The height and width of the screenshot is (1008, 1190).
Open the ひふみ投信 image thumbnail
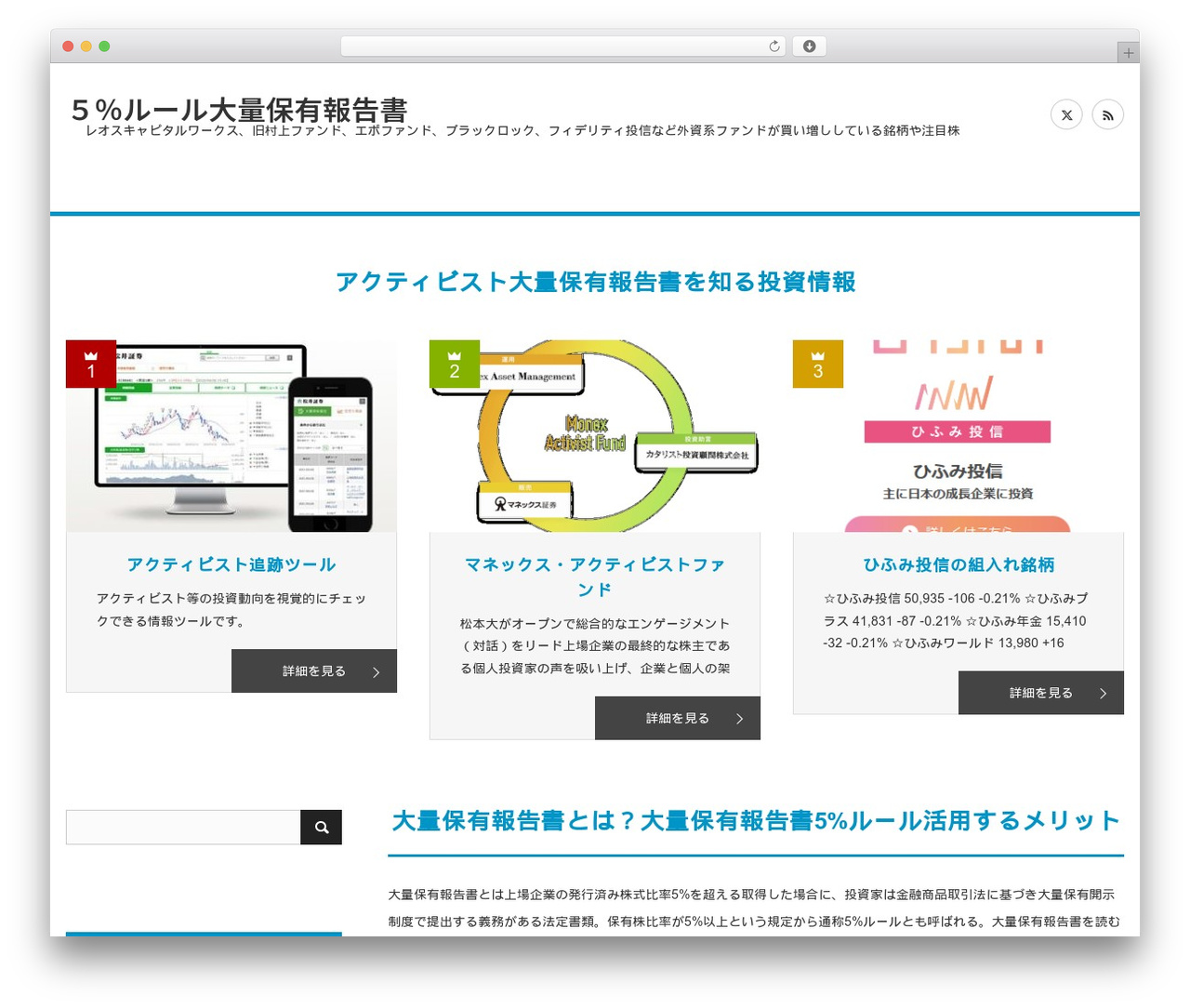pyautogui.click(x=959, y=436)
